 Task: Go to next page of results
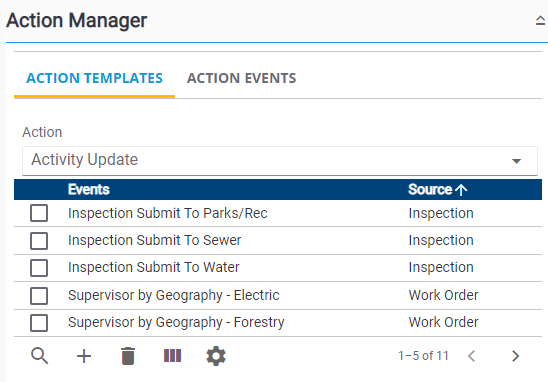515,356
